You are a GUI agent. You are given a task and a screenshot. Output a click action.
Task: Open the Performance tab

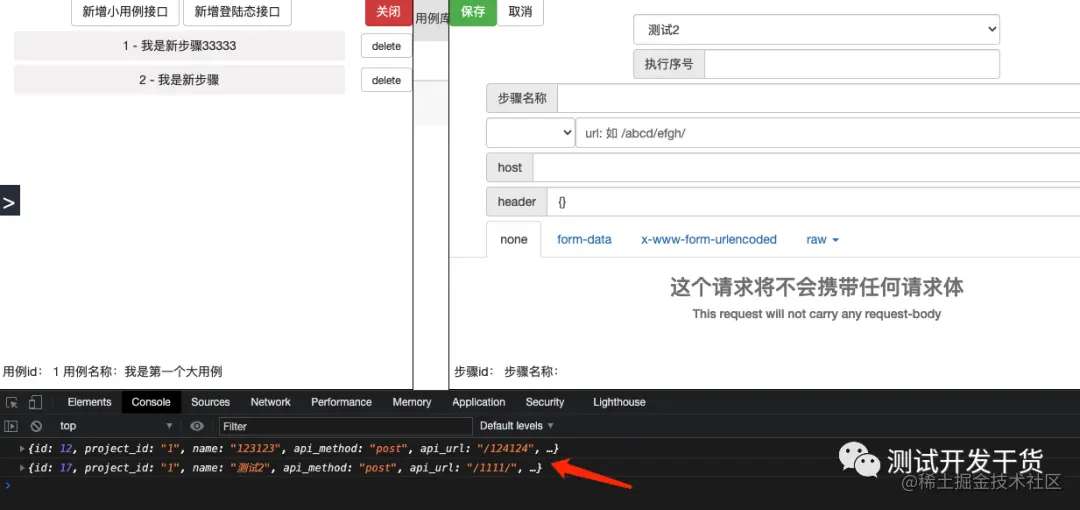pyautogui.click(x=341, y=402)
